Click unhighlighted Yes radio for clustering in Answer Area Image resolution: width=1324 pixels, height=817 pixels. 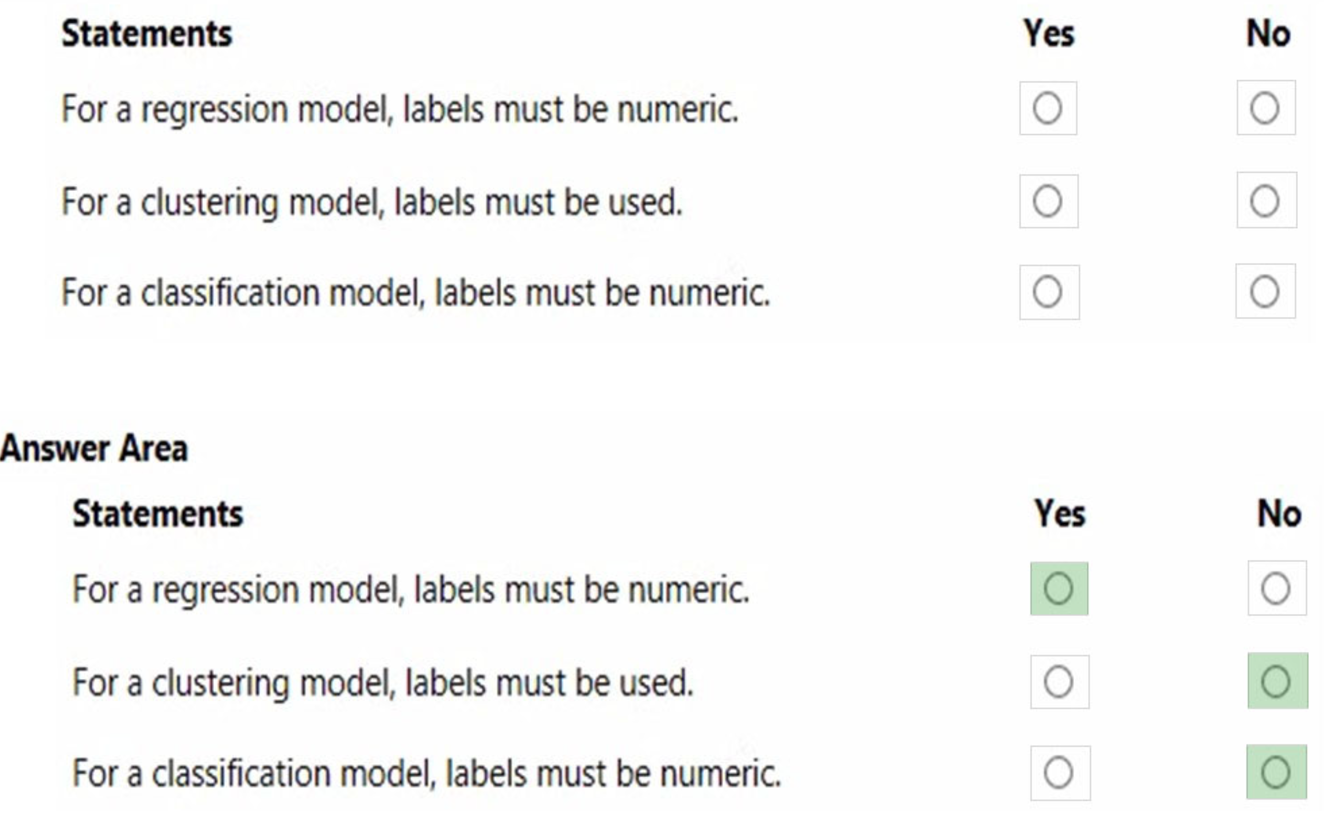point(1058,682)
